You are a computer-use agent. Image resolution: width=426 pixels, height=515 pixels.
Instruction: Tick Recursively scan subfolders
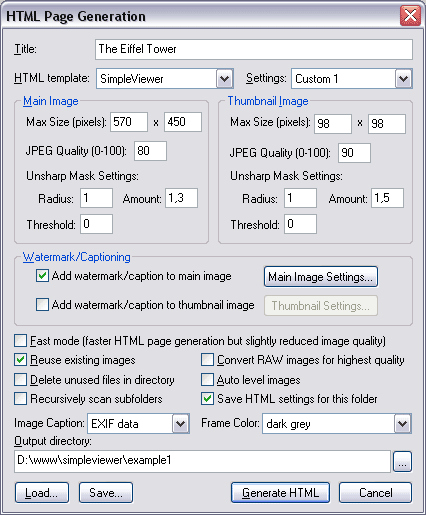coord(21,399)
